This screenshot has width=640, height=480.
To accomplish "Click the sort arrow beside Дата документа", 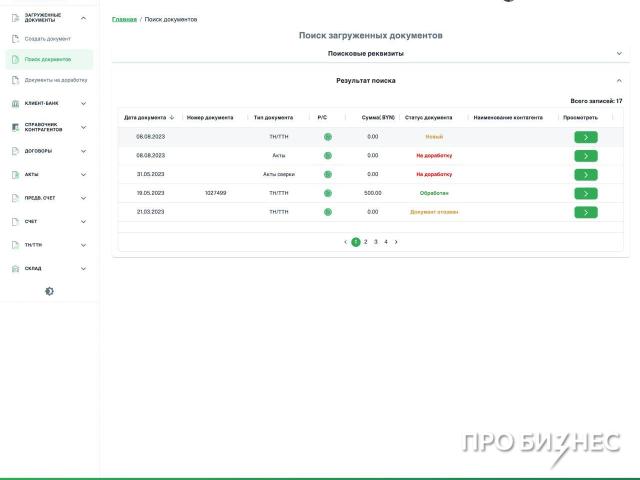I will [172, 117].
